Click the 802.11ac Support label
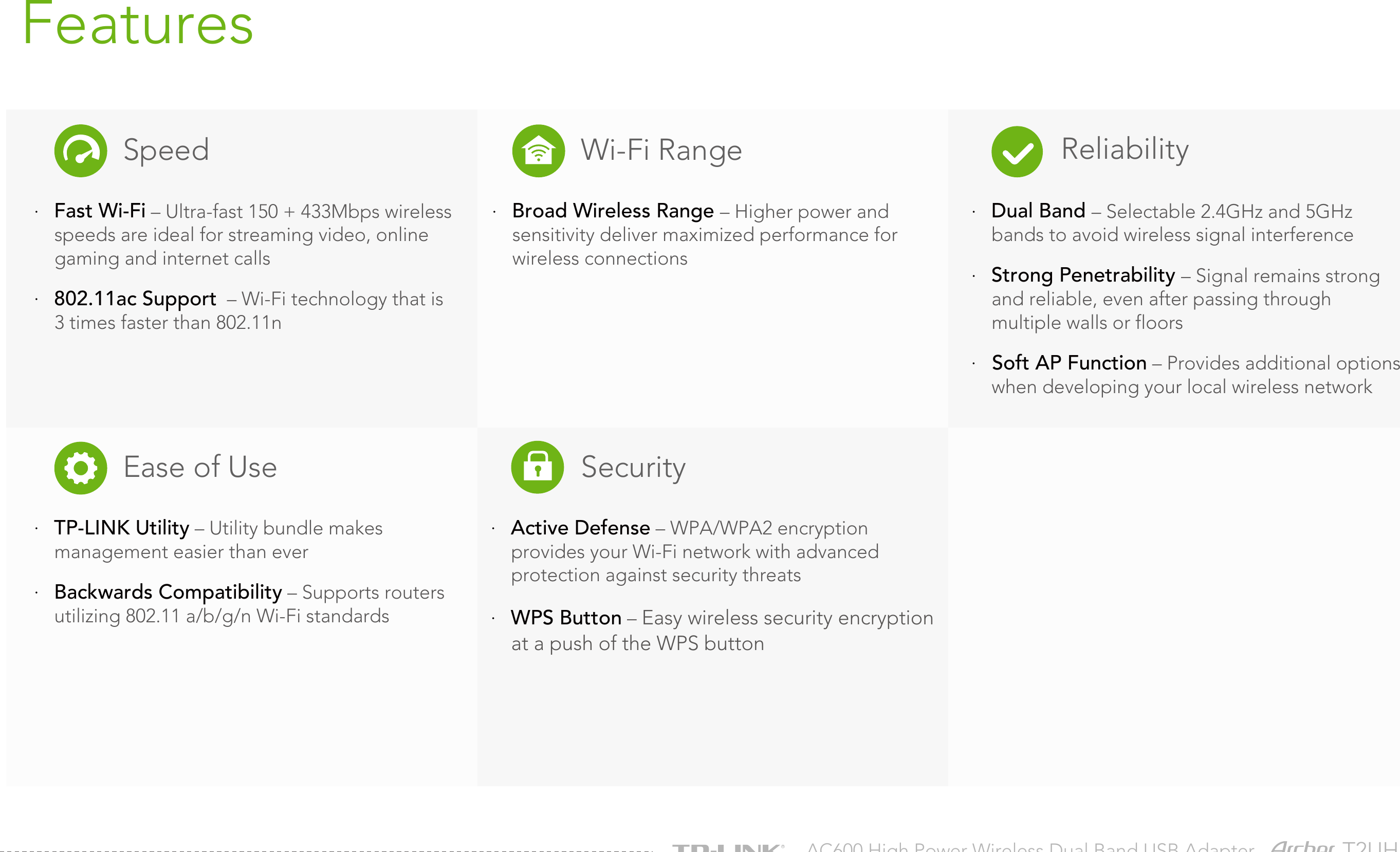Image resolution: width=1400 pixels, height=852 pixels. point(135,298)
